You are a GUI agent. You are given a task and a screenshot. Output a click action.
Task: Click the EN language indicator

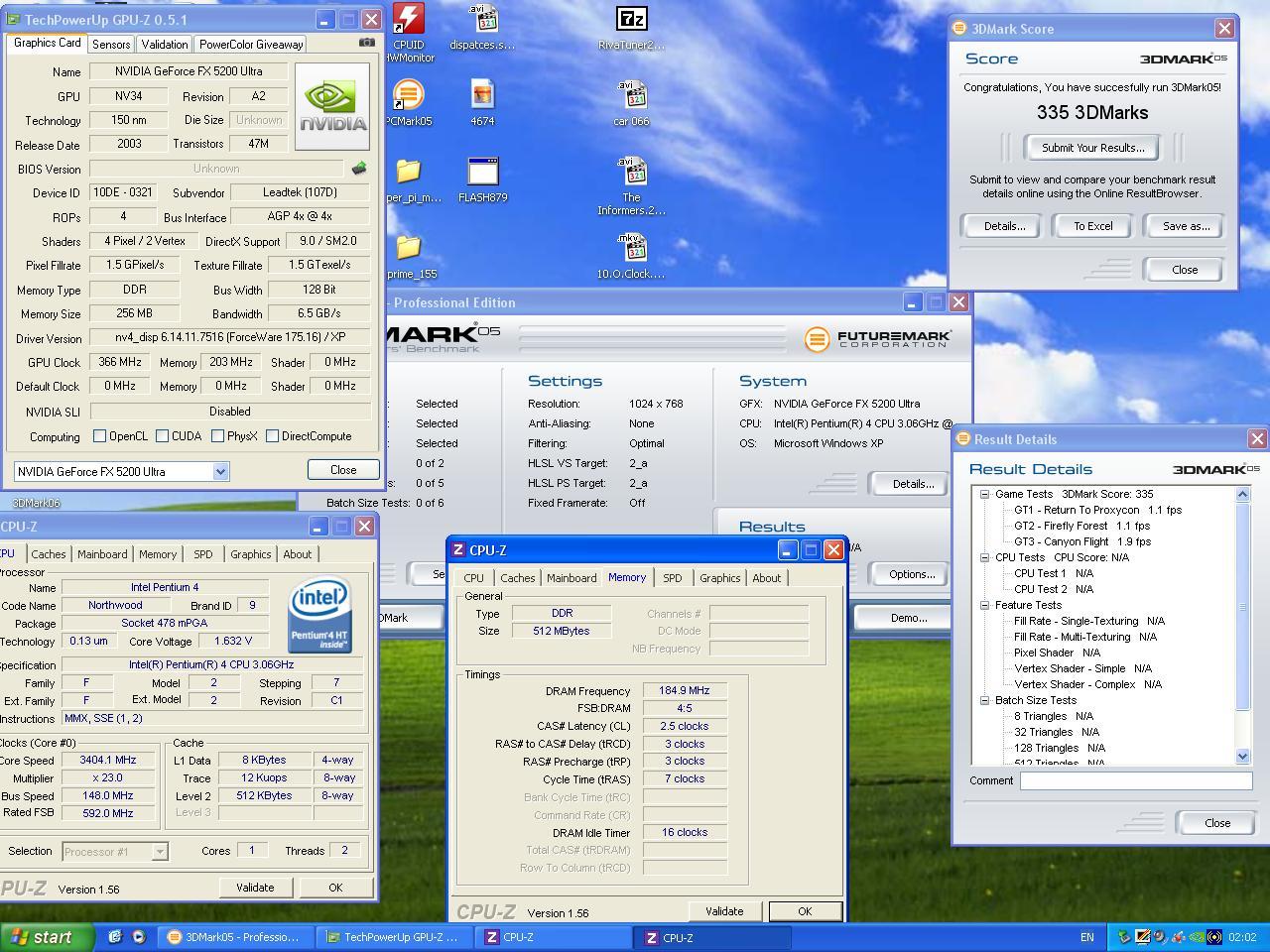coord(1086,937)
